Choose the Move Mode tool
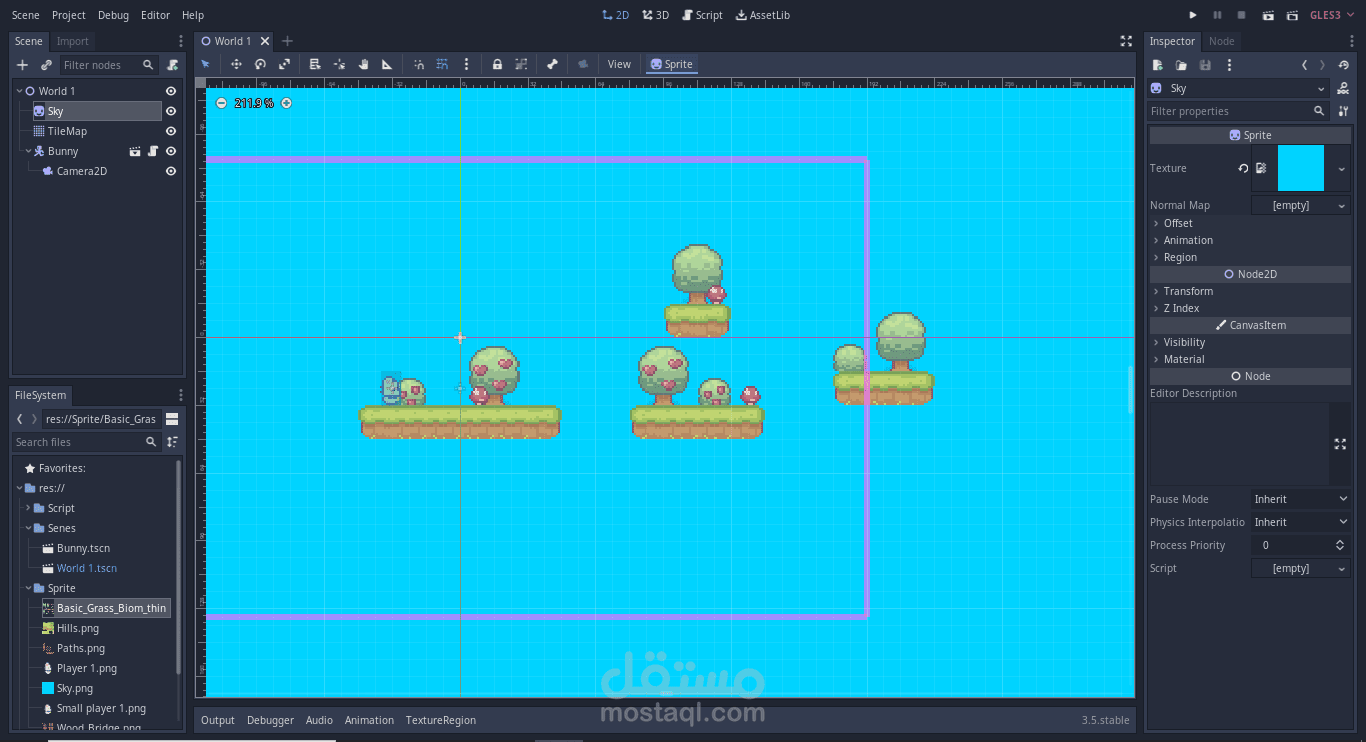1366x742 pixels. pyautogui.click(x=236, y=64)
